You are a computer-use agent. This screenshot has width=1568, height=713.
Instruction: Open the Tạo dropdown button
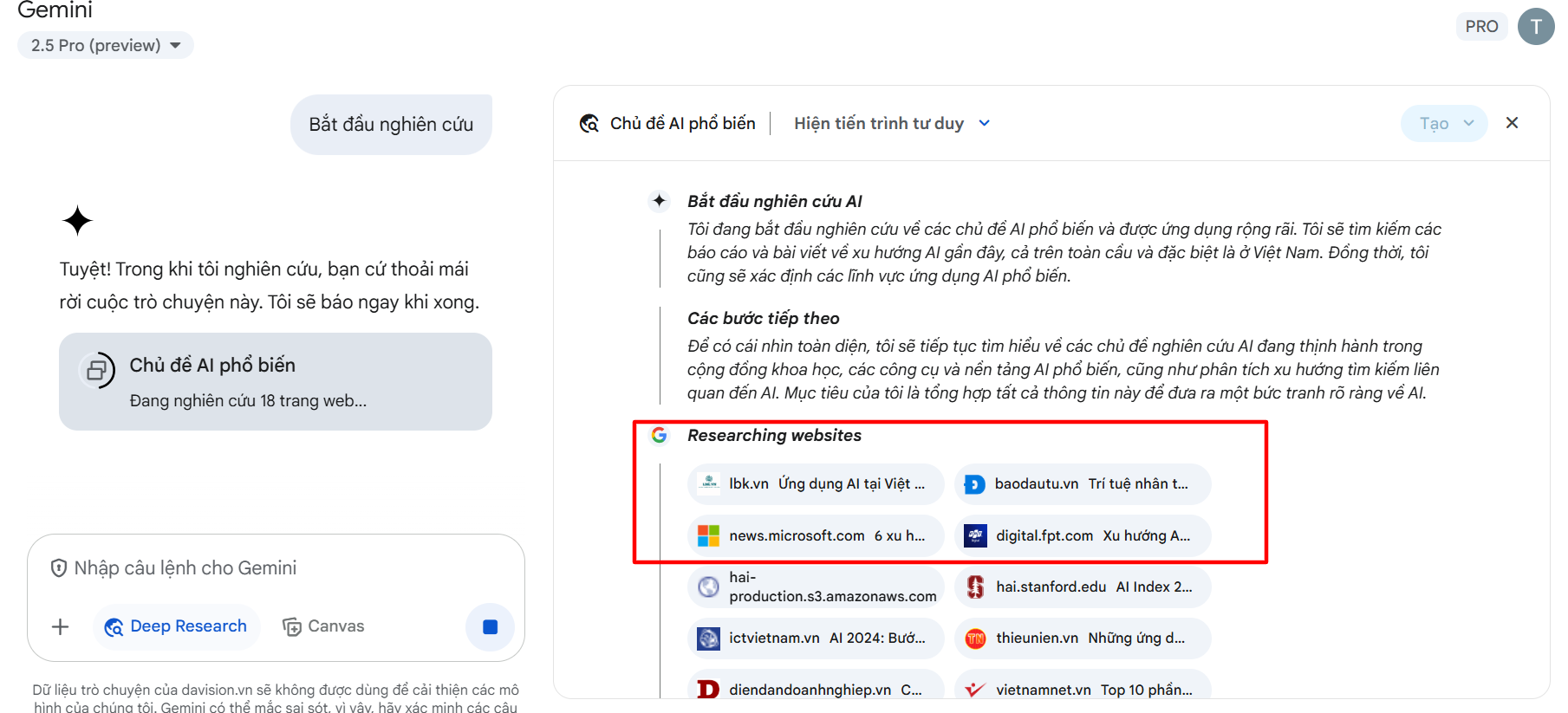click(1443, 124)
